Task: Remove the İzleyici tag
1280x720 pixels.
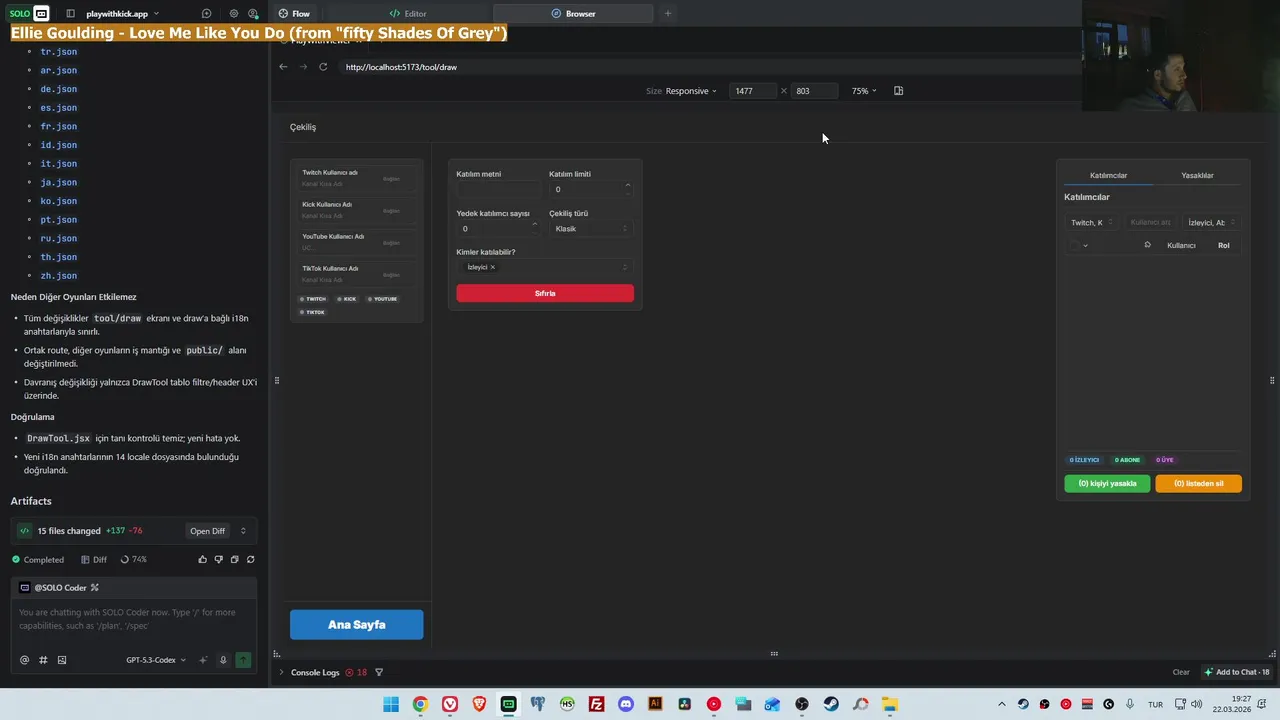Action: pos(493,267)
